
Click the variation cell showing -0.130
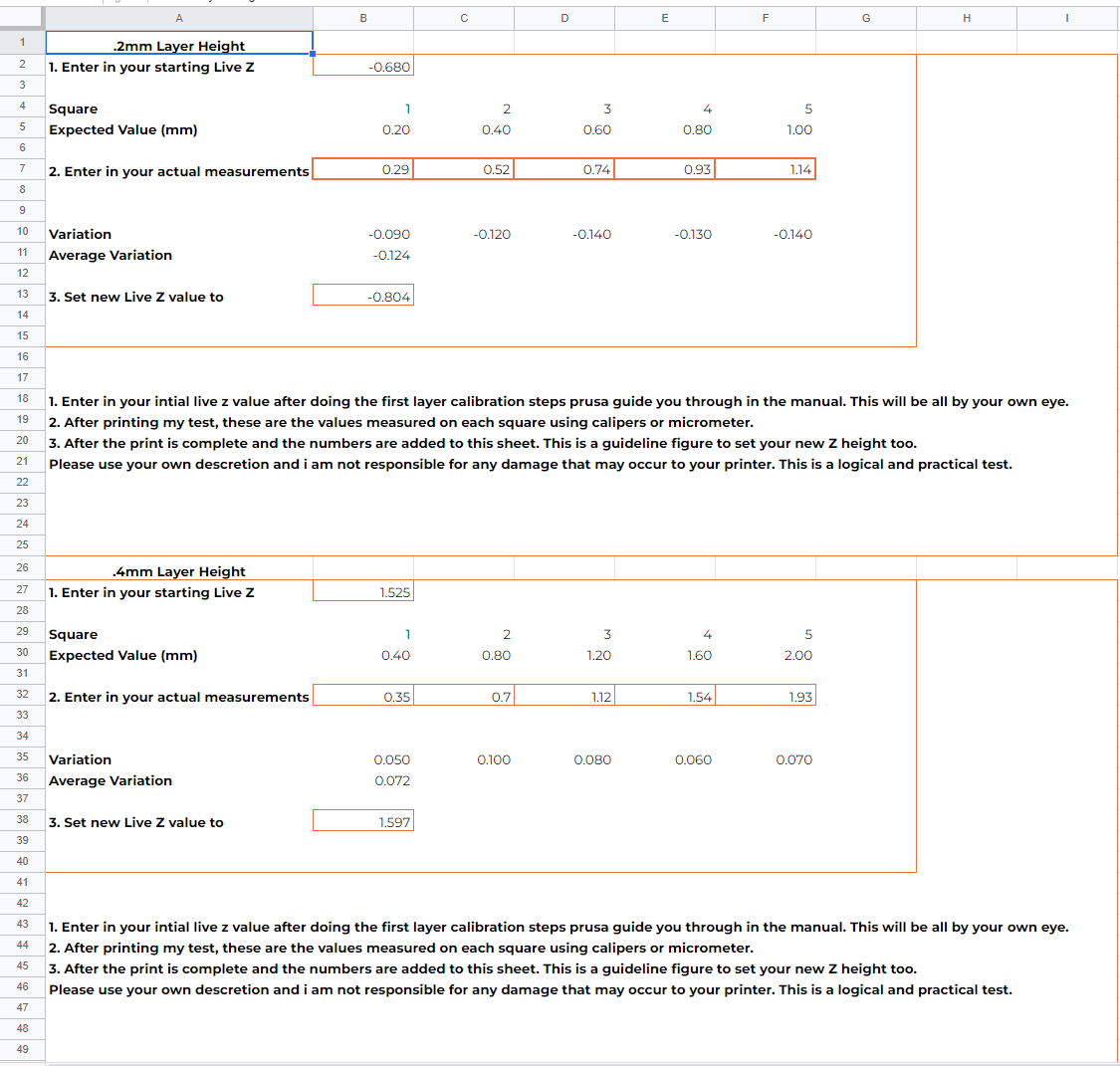click(x=664, y=235)
